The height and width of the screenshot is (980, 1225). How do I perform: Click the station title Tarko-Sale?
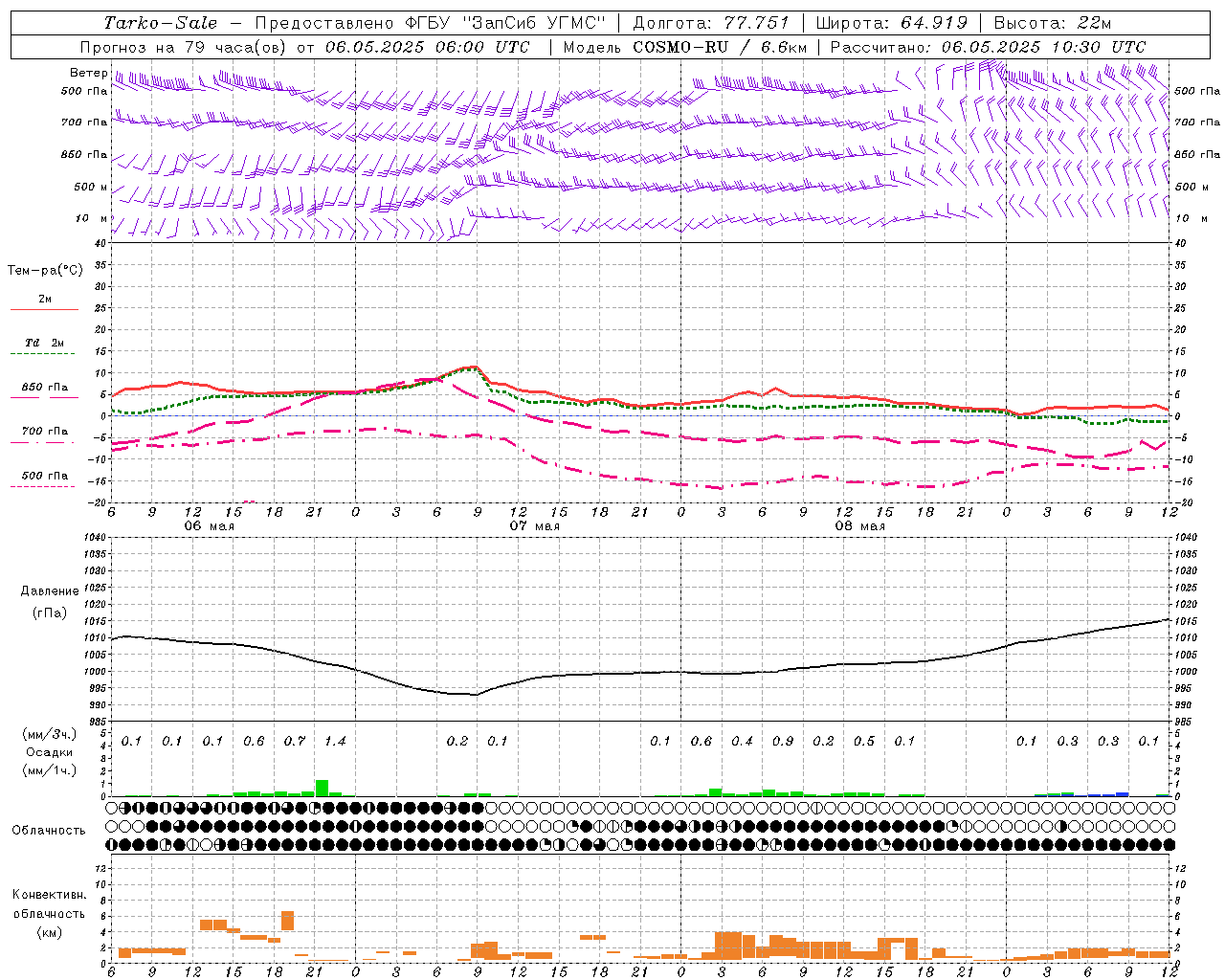[x=161, y=23]
